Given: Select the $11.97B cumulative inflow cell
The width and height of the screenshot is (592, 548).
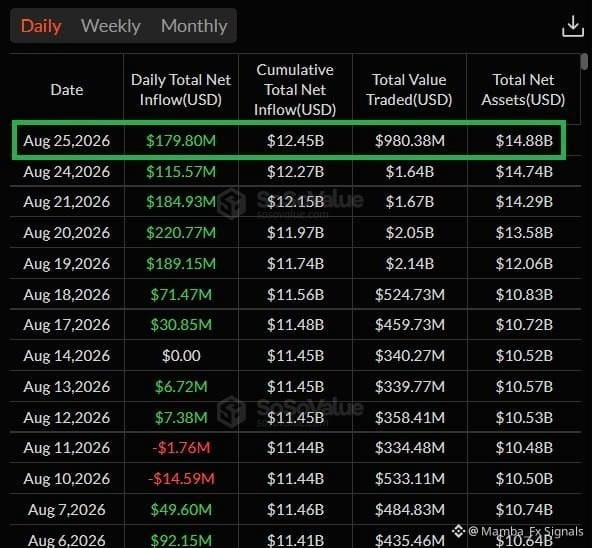Looking at the screenshot, I should (295, 233).
